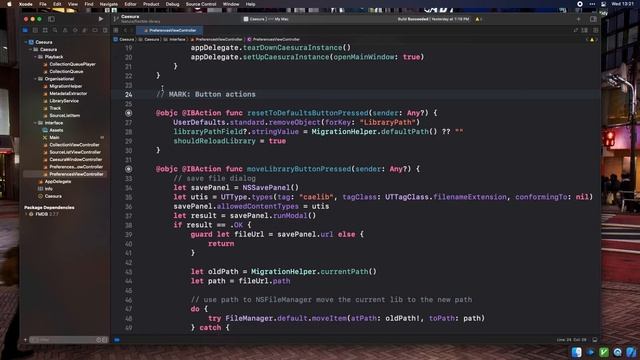
Task: Toggle the debug area icon bottom right
Action: click(x=595, y=340)
